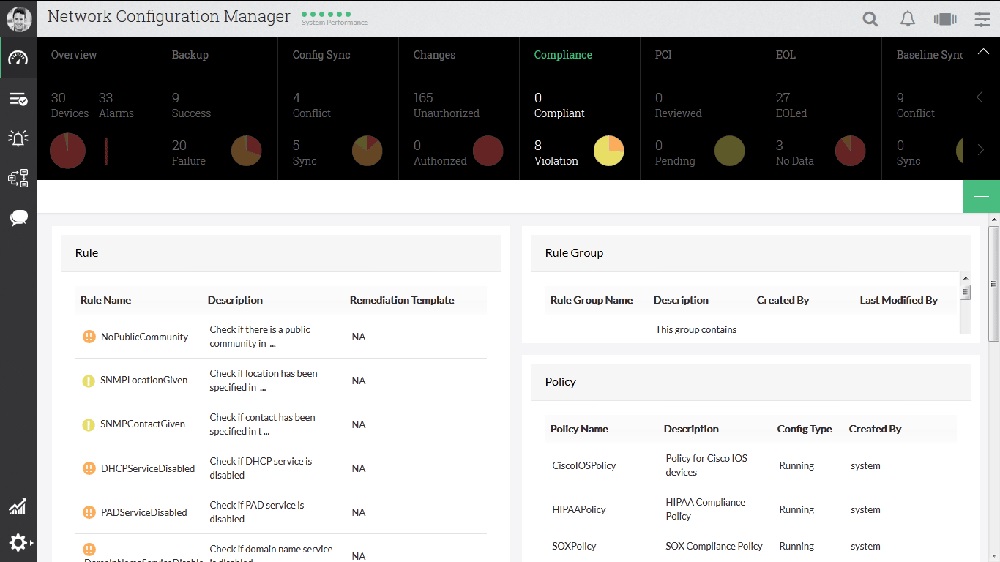Click the EOL pie chart
The width and height of the screenshot is (1000, 562).
pos(850,151)
